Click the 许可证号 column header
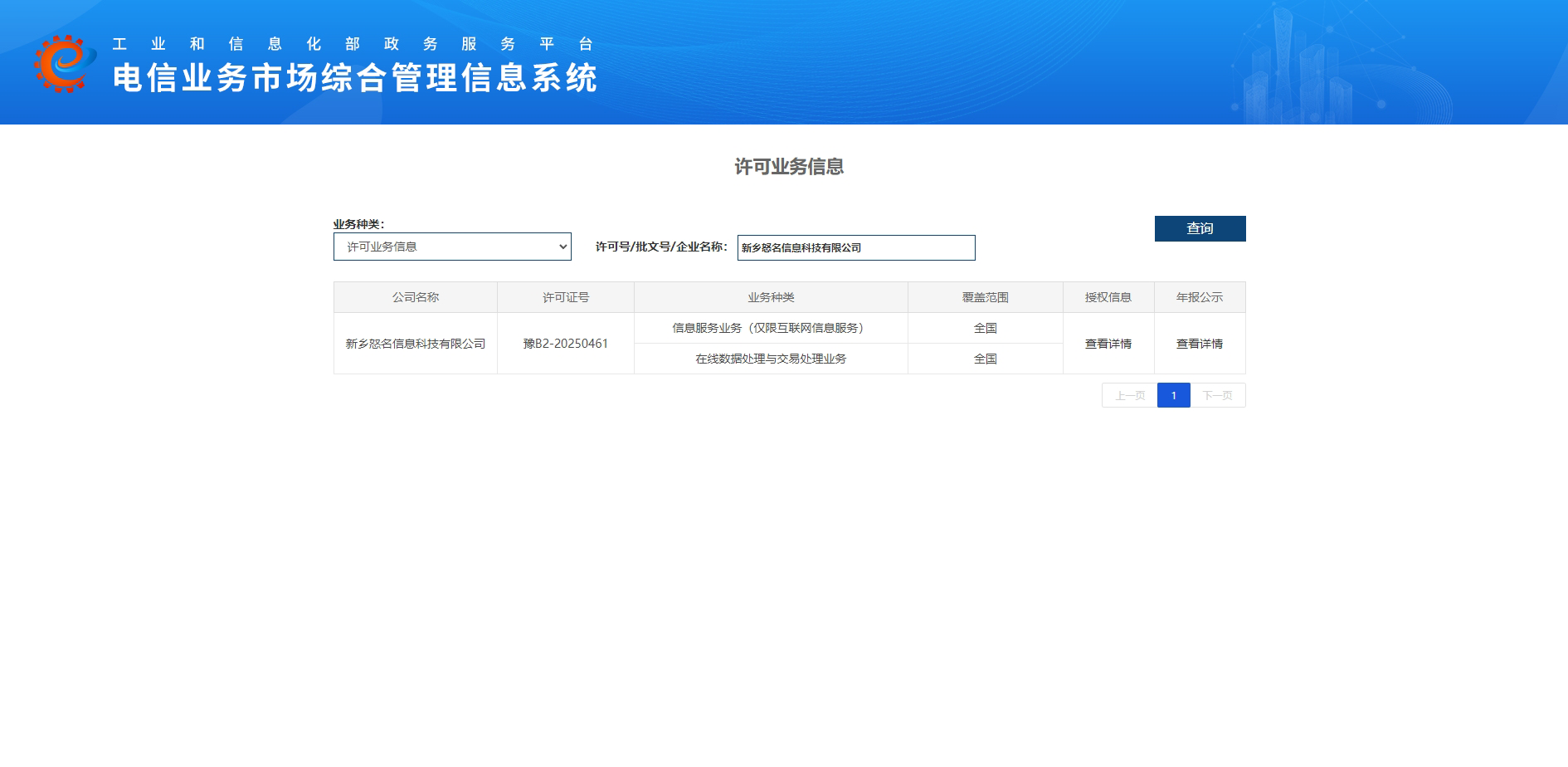The image size is (1568, 767). (566, 297)
